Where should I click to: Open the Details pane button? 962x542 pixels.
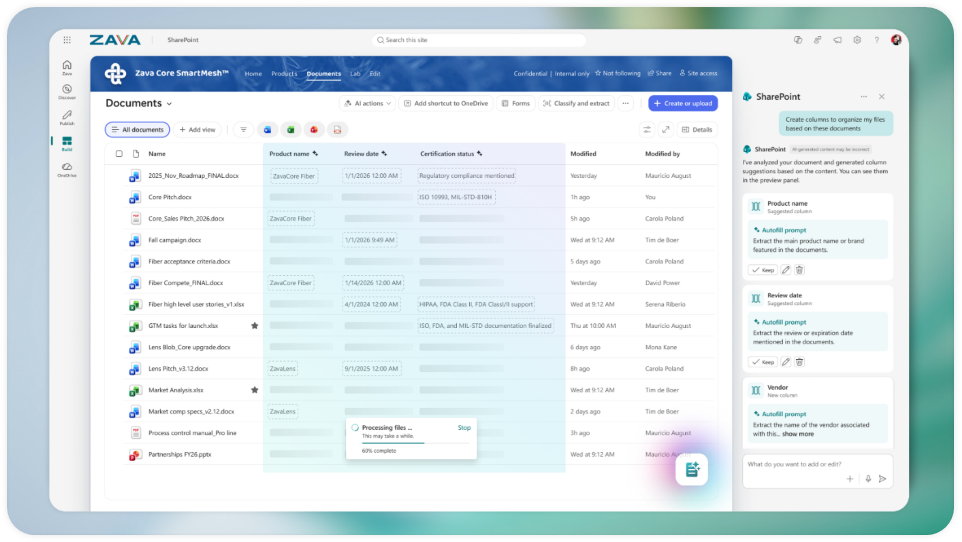(697, 130)
